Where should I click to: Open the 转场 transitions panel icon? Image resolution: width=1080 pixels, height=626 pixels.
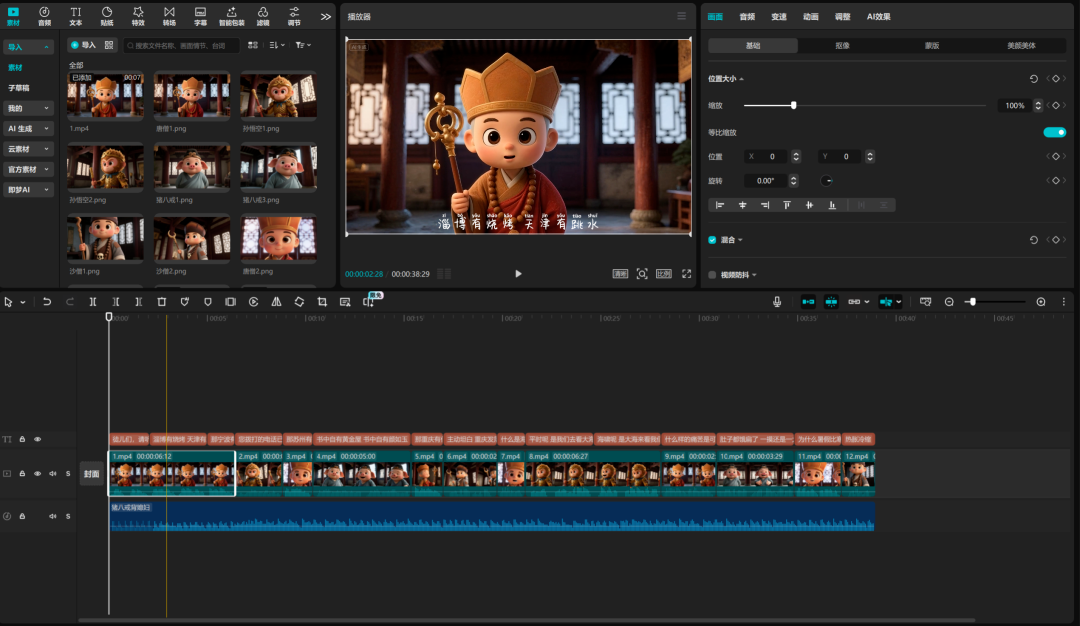coord(169,16)
